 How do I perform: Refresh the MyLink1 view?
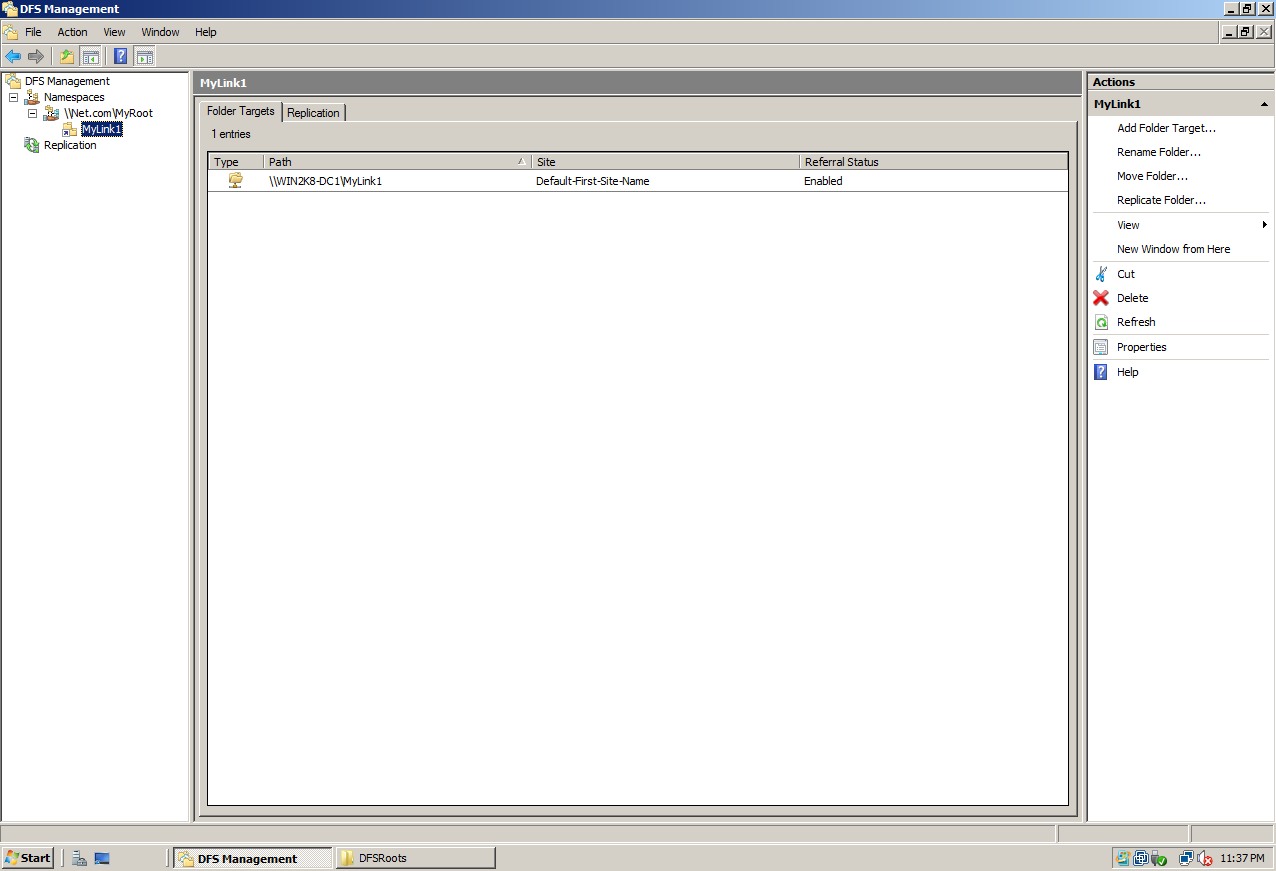[x=1137, y=321]
